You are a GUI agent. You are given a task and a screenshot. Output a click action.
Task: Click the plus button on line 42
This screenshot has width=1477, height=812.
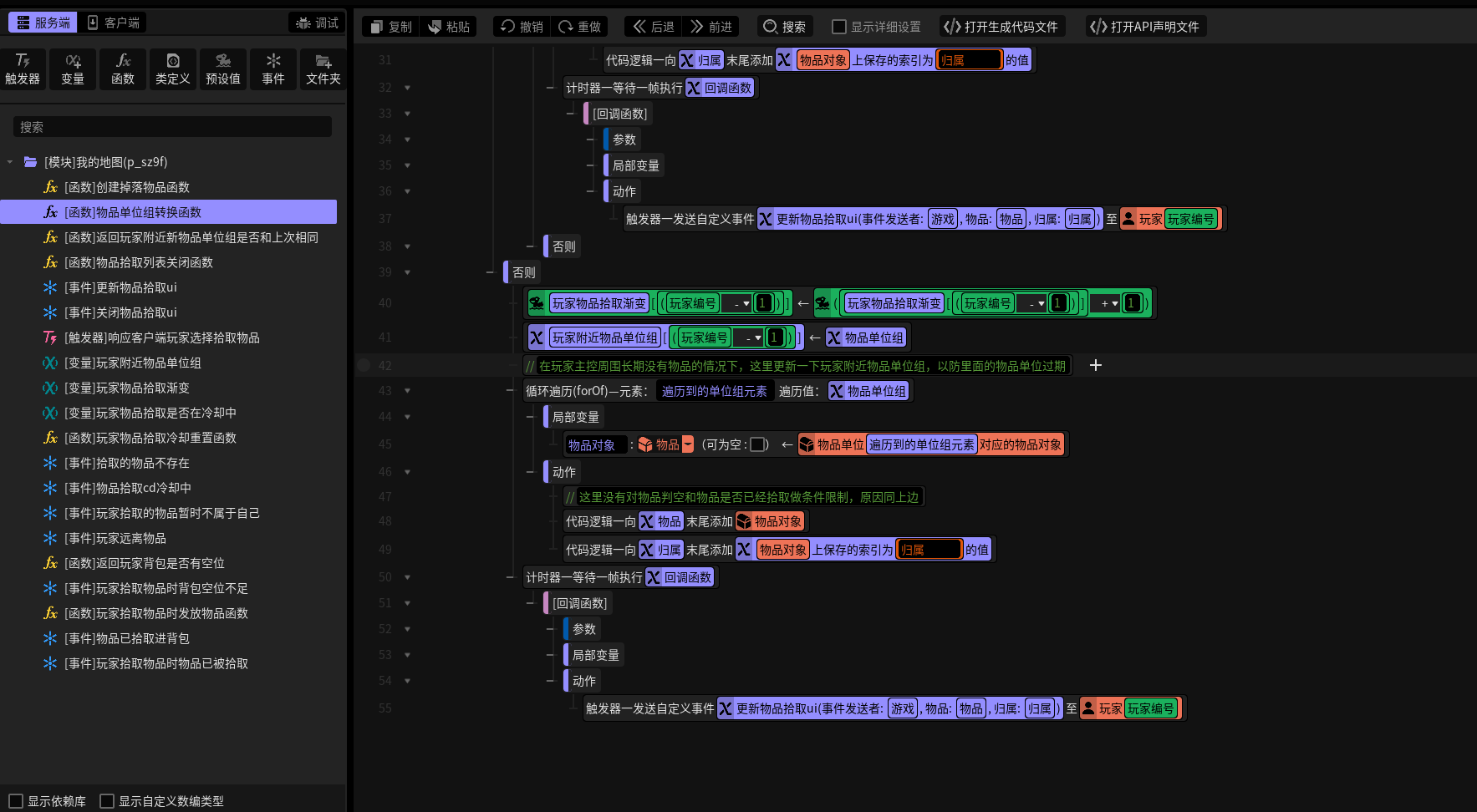tap(1096, 365)
